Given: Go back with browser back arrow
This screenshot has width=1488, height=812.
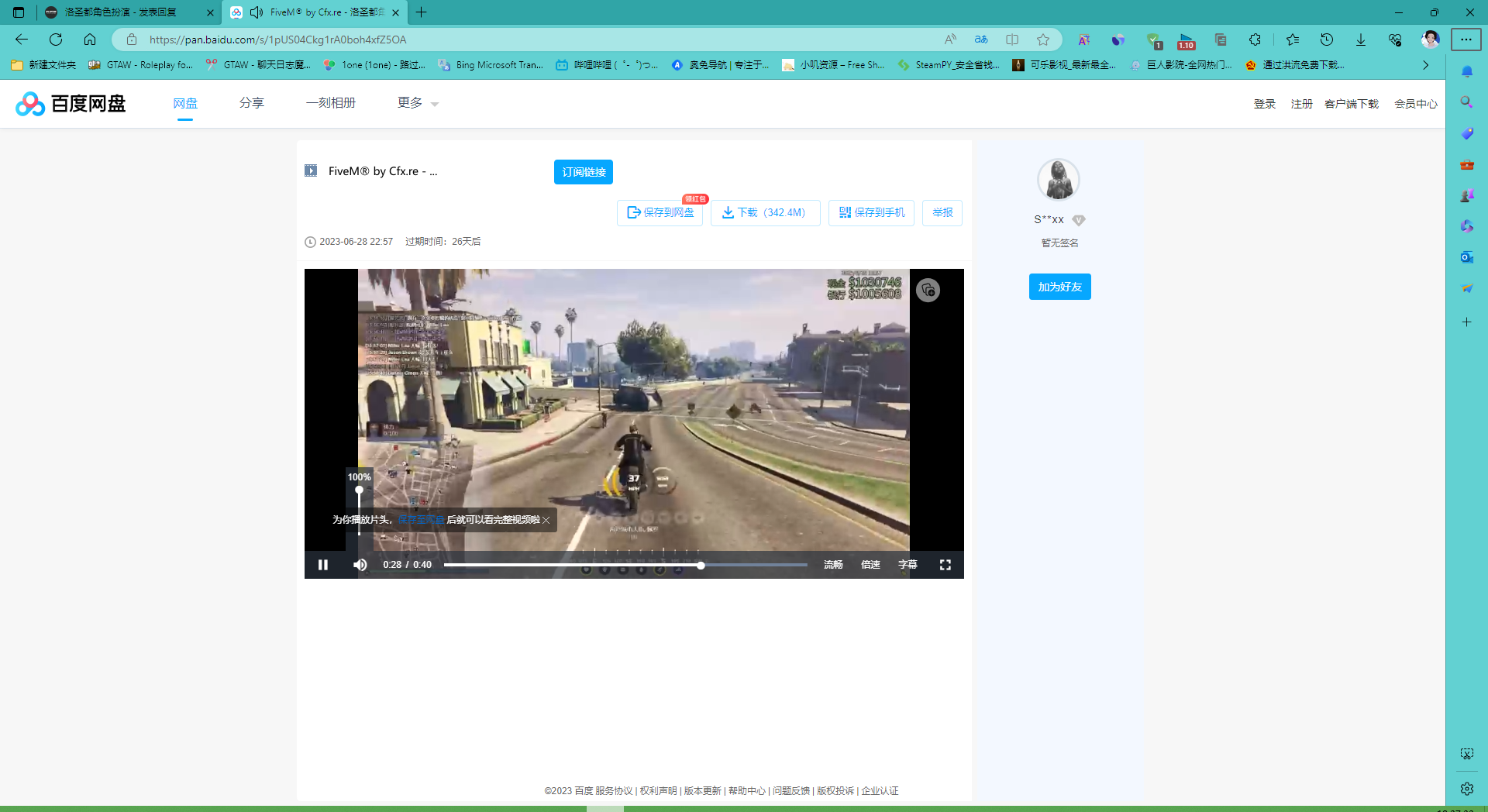Looking at the screenshot, I should tap(22, 40).
